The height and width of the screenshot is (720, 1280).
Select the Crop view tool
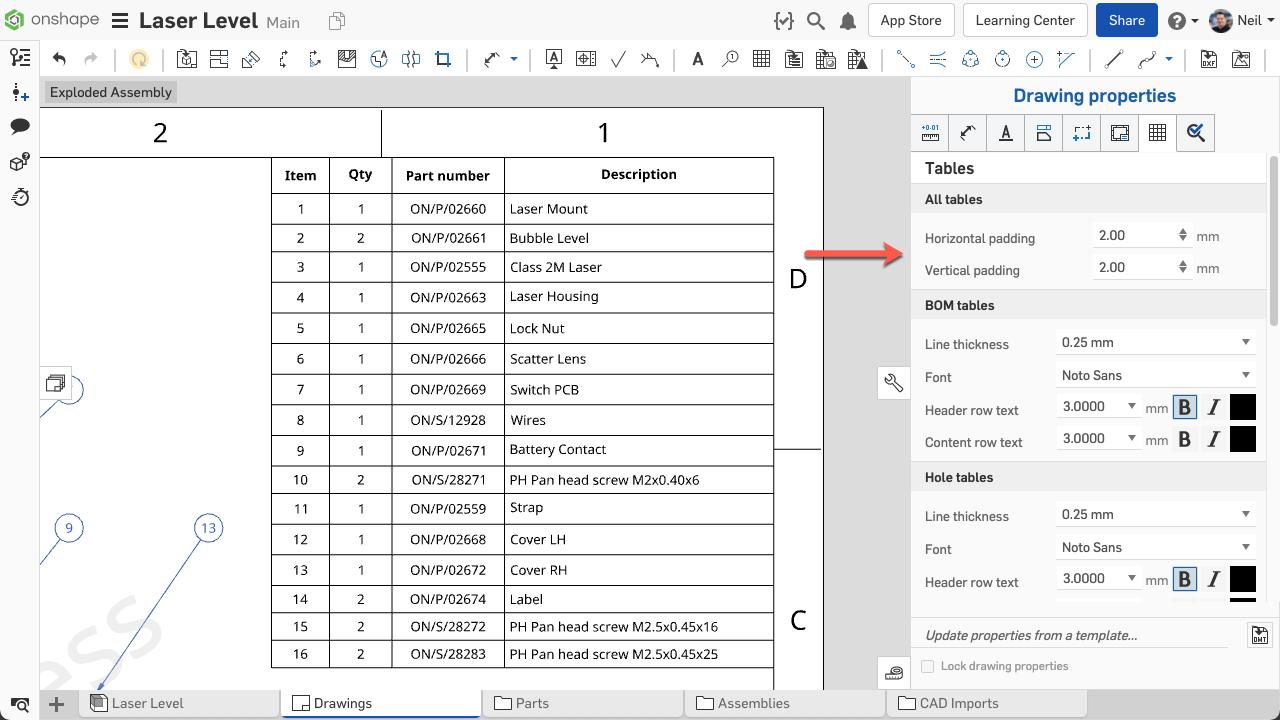click(443, 60)
